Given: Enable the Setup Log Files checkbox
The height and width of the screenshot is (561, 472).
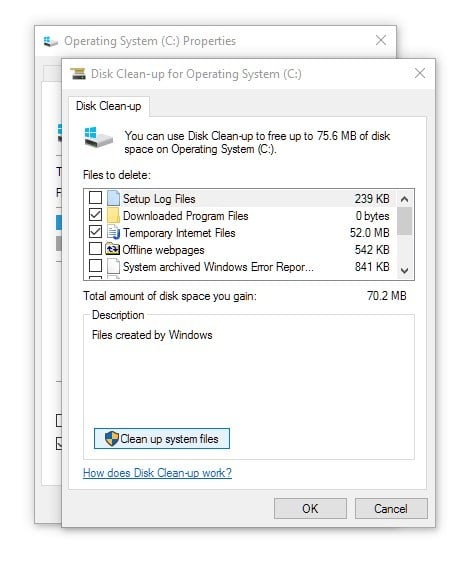Looking at the screenshot, I should 95,197.
